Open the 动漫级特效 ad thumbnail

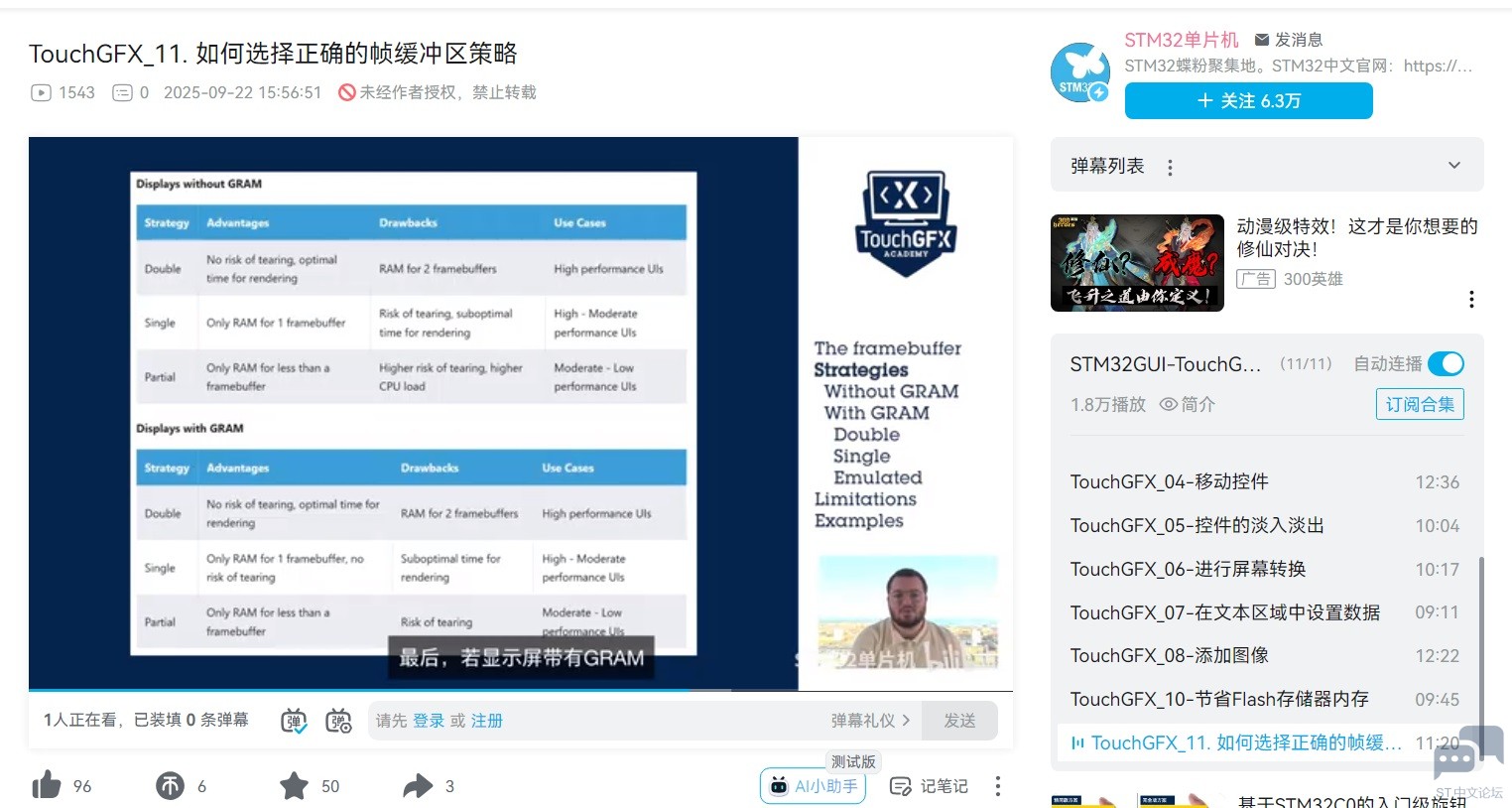(x=1137, y=263)
